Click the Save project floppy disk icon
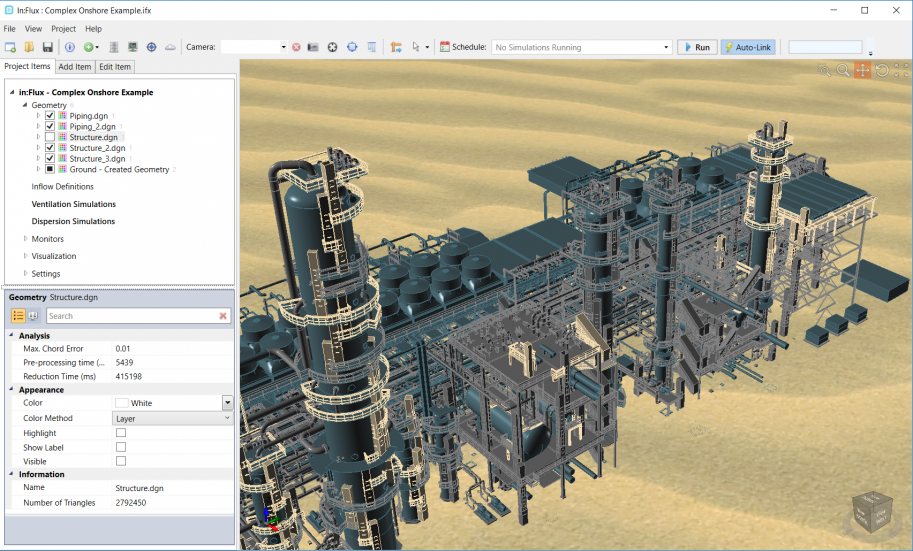 [x=47, y=47]
